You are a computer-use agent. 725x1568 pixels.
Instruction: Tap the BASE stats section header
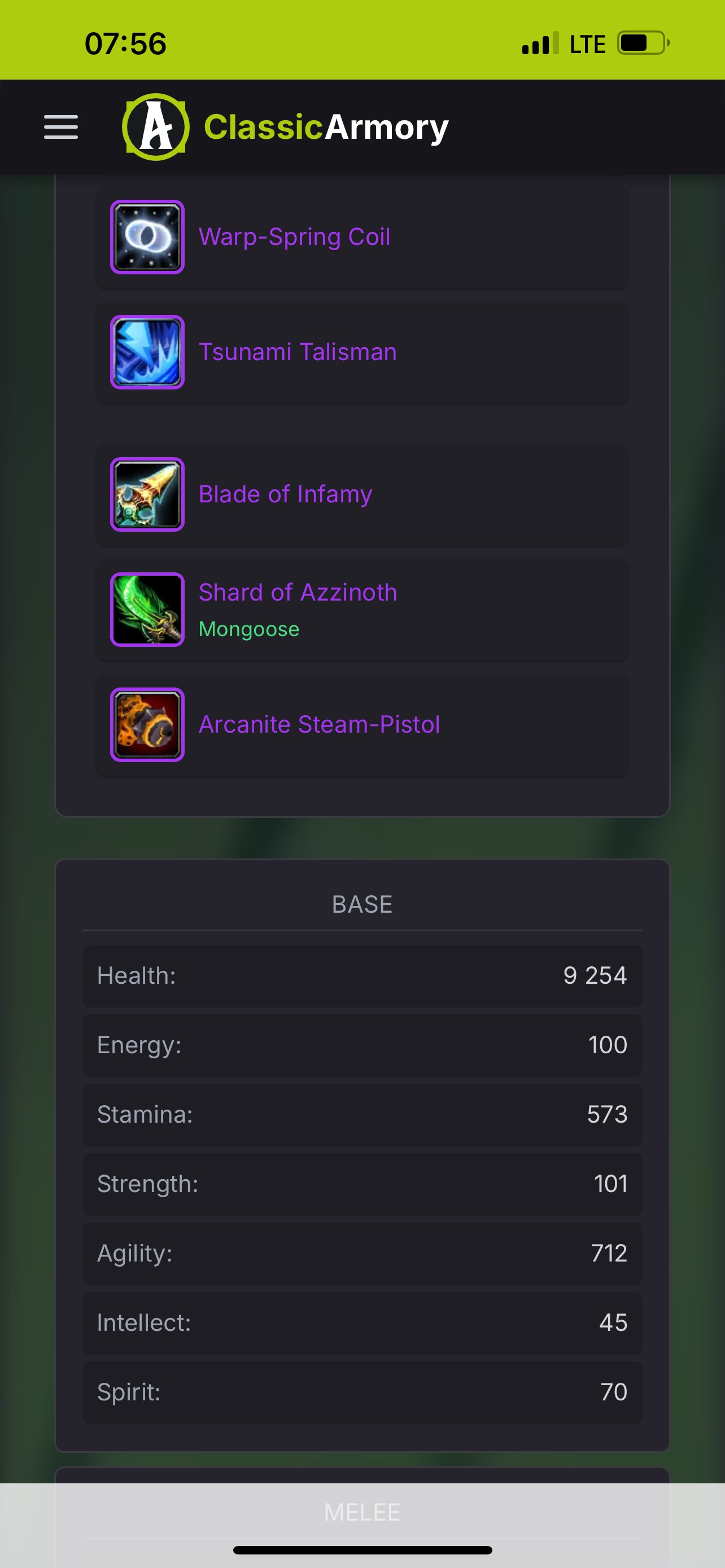(x=362, y=905)
